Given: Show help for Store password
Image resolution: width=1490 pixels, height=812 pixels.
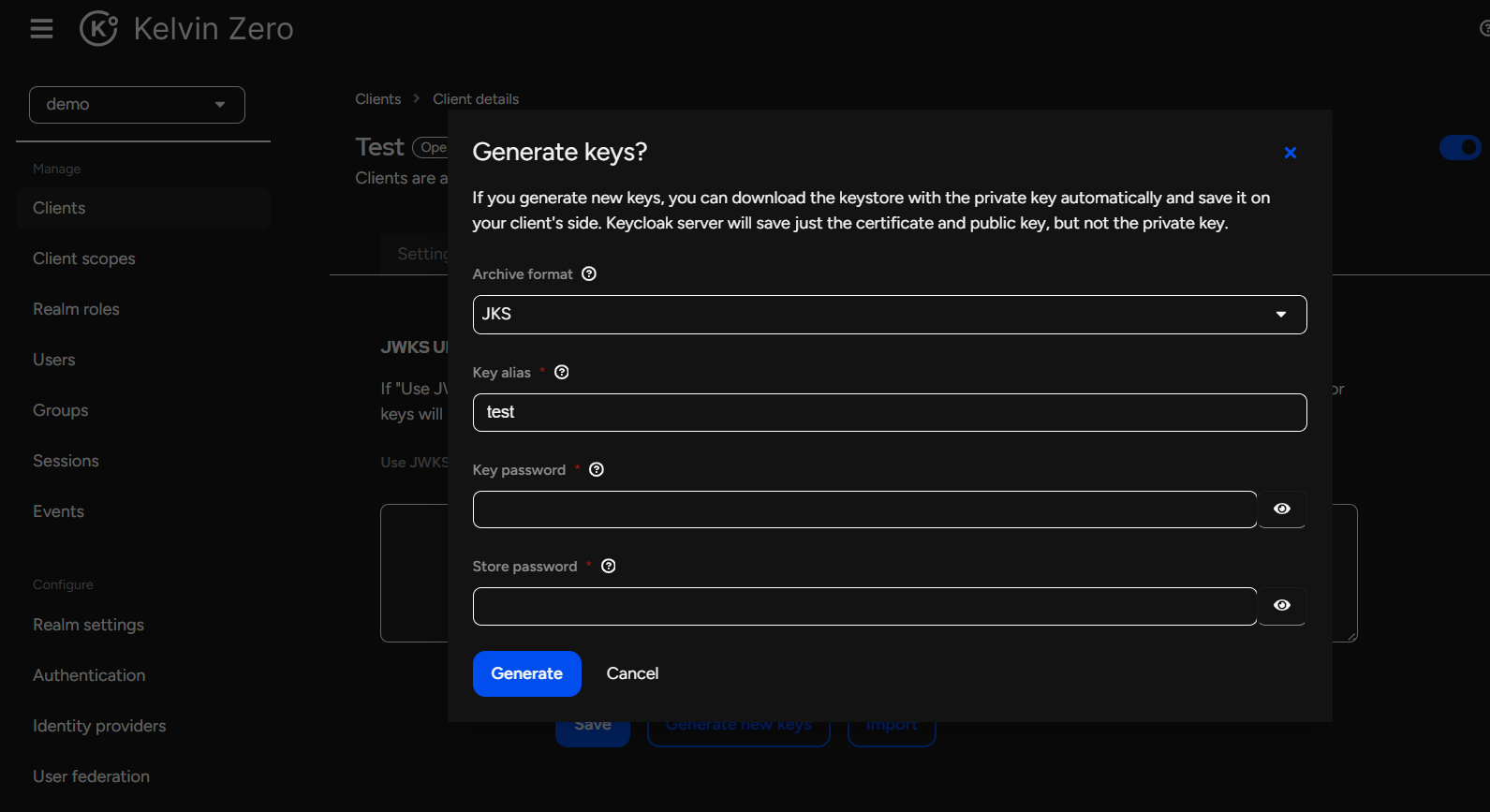Looking at the screenshot, I should point(609,566).
